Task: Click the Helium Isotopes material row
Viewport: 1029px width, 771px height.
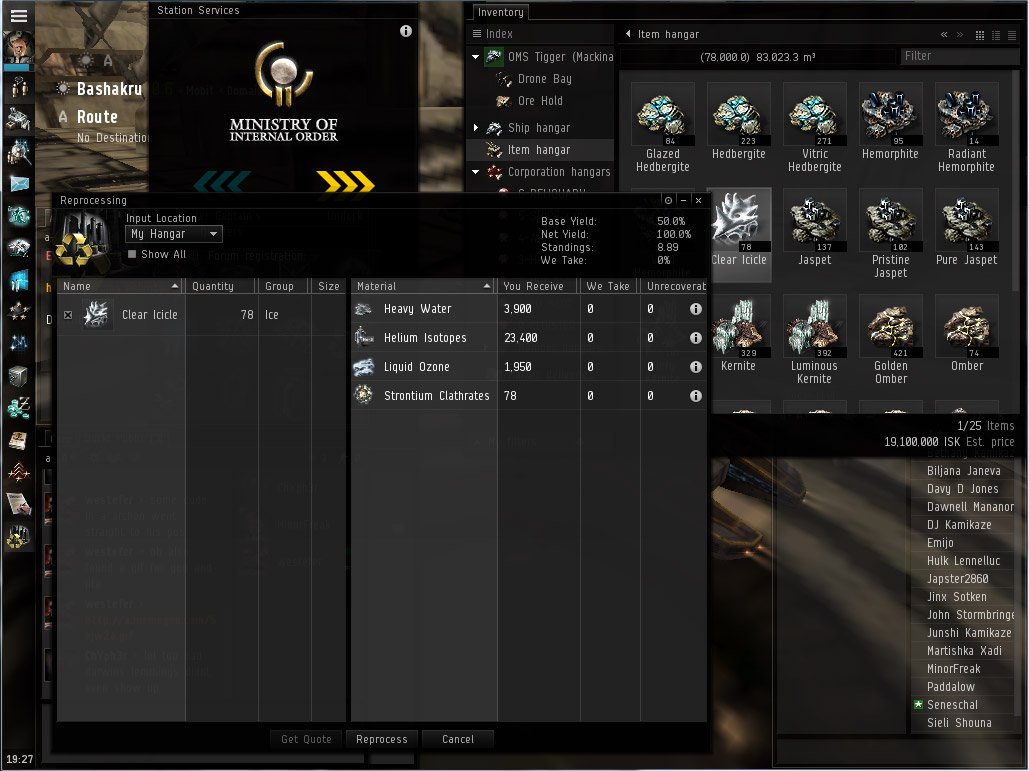Action: point(528,338)
